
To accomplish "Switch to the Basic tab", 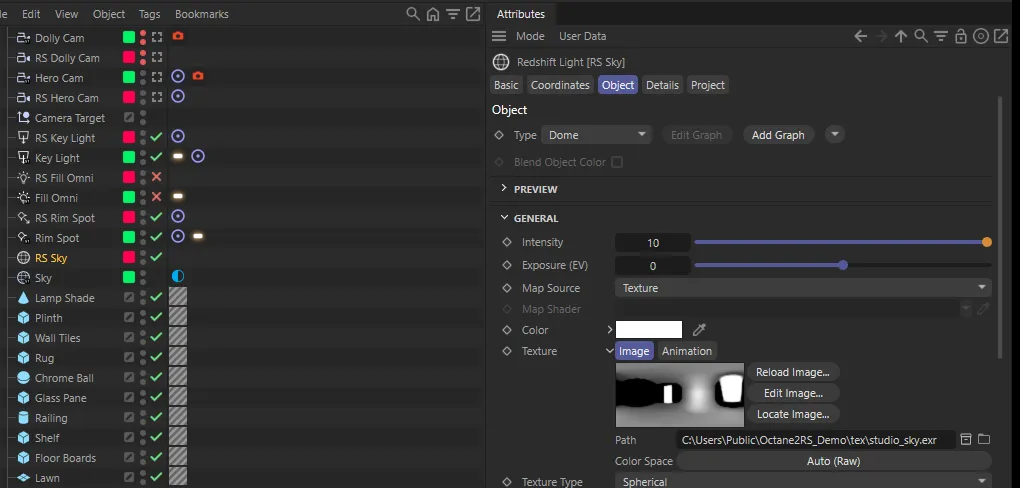I will [506, 85].
